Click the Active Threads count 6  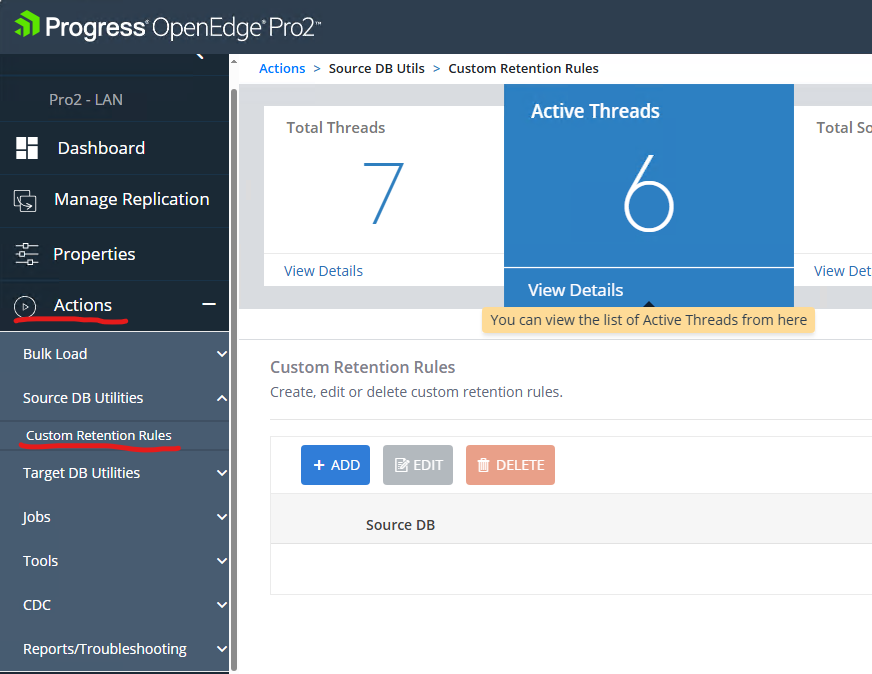648,194
